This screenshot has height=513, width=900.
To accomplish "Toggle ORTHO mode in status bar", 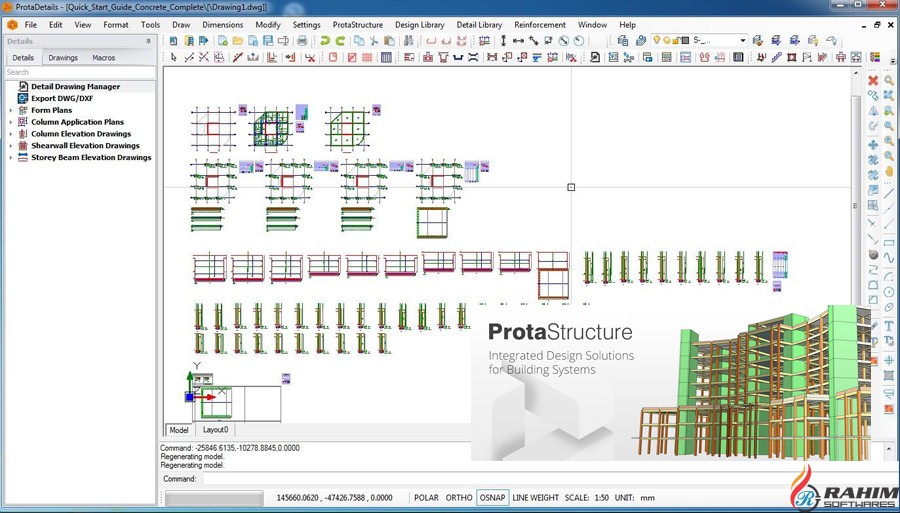I will point(459,497).
